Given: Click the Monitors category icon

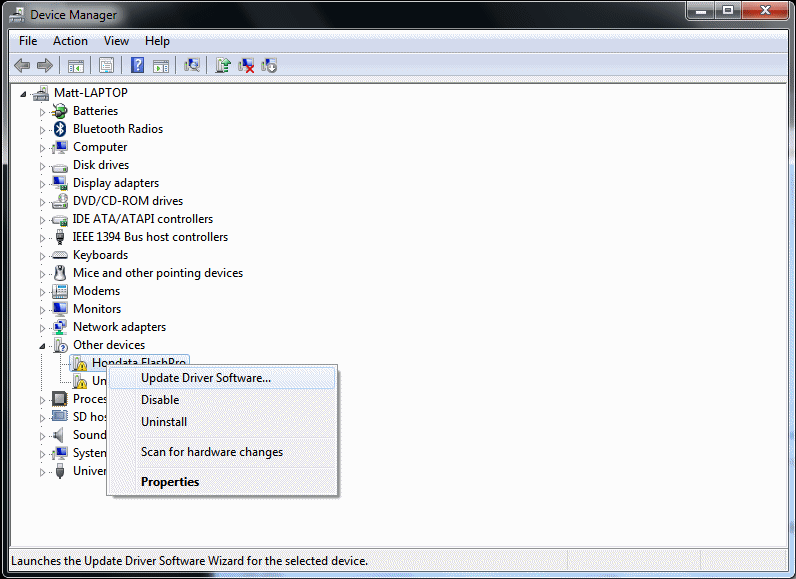Looking at the screenshot, I should click(60, 309).
